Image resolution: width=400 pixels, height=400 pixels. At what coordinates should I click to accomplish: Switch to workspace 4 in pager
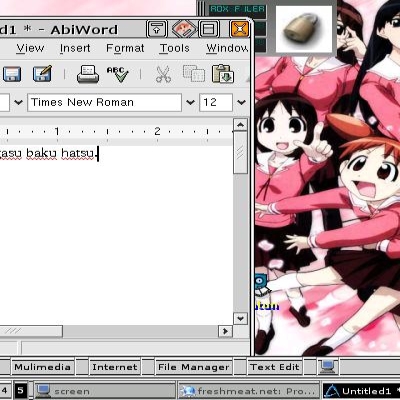pyautogui.click(x=5, y=390)
